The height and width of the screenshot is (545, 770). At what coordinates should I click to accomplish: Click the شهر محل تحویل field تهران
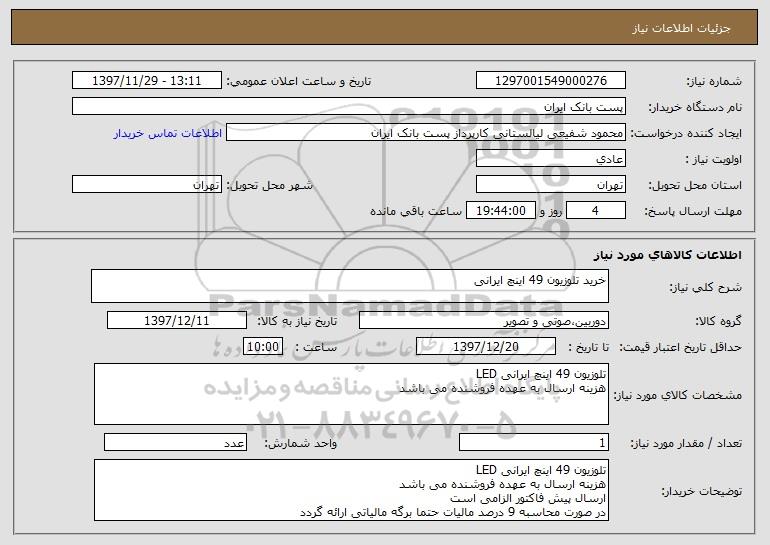point(147,185)
